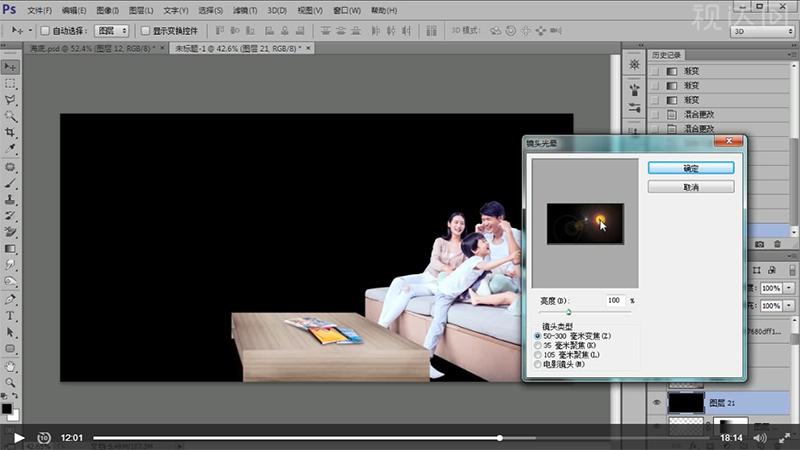Open the opacity 100% dropdown arrow
Screen dimensions: 800x450
[x=789, y=288]
